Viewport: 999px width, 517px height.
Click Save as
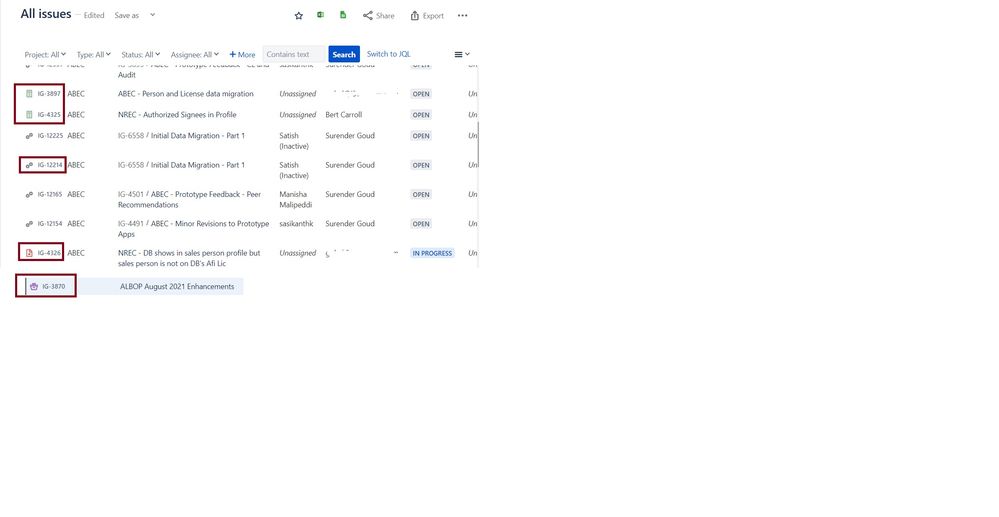pyautogui.click(x=126, y=15)
